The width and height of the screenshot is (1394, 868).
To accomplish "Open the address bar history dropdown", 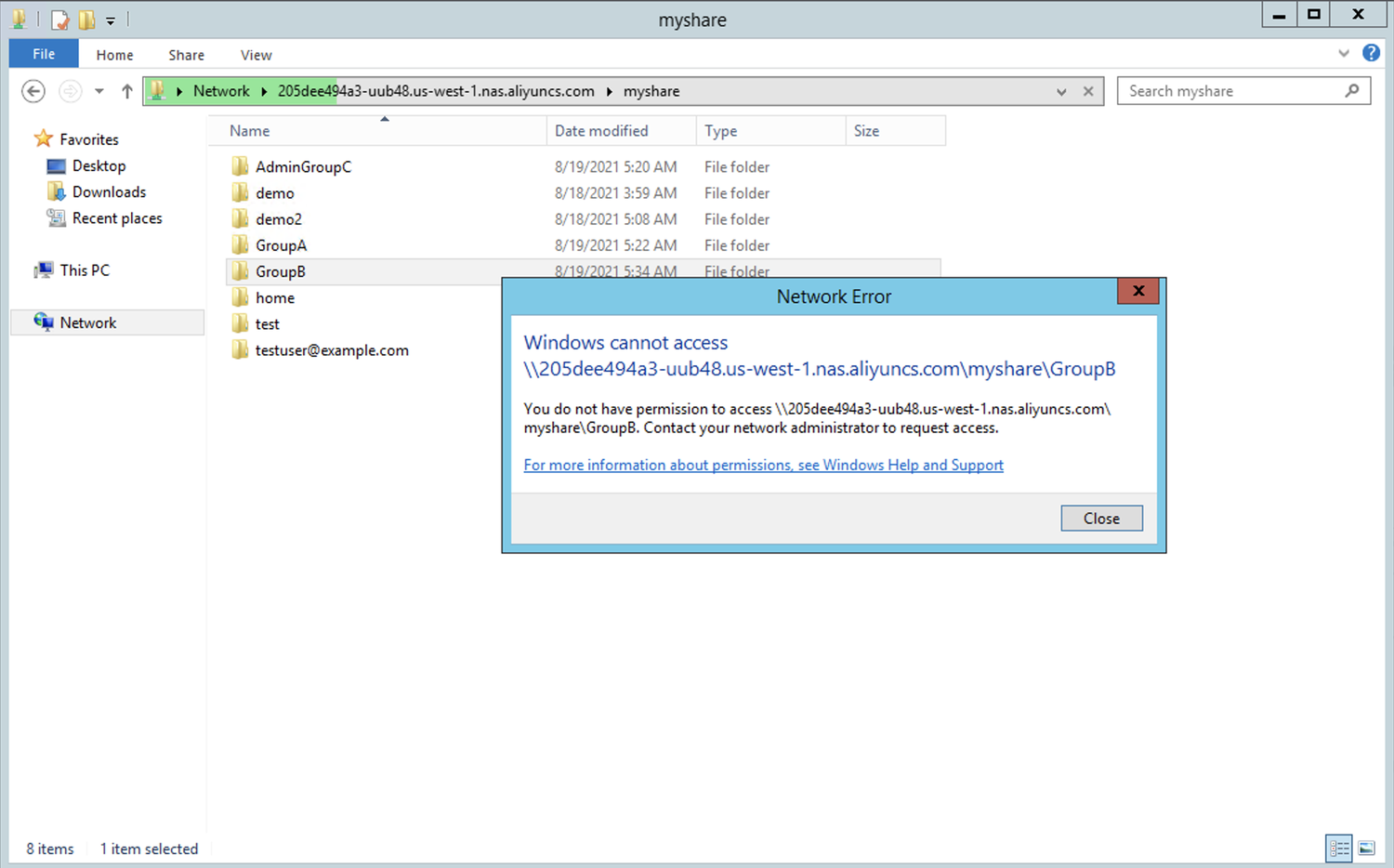I will [x=1061, y=91].
